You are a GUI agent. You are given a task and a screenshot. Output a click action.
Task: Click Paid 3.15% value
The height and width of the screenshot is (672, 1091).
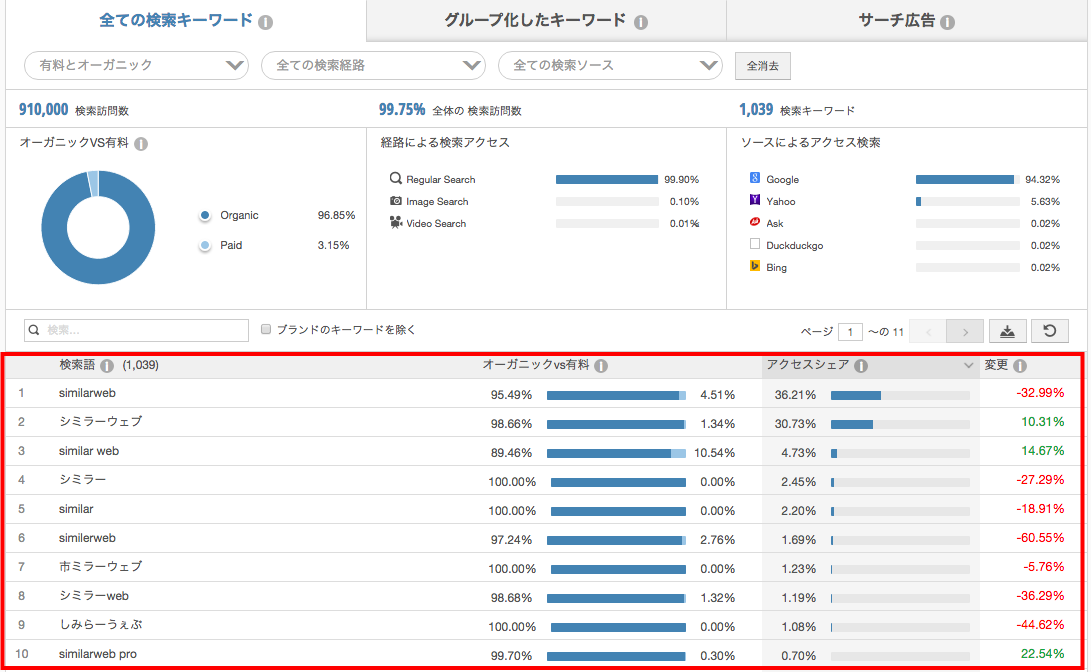333,246
